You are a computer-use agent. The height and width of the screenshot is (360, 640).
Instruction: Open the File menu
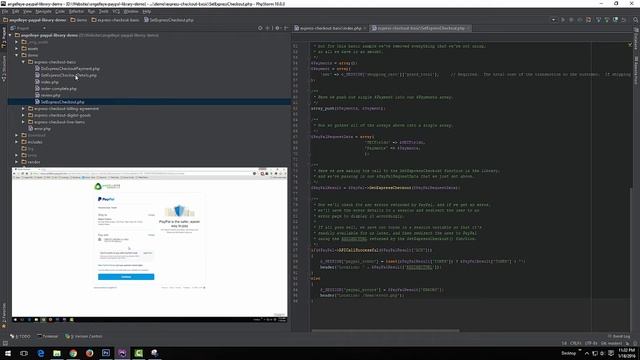coord(5,11)
